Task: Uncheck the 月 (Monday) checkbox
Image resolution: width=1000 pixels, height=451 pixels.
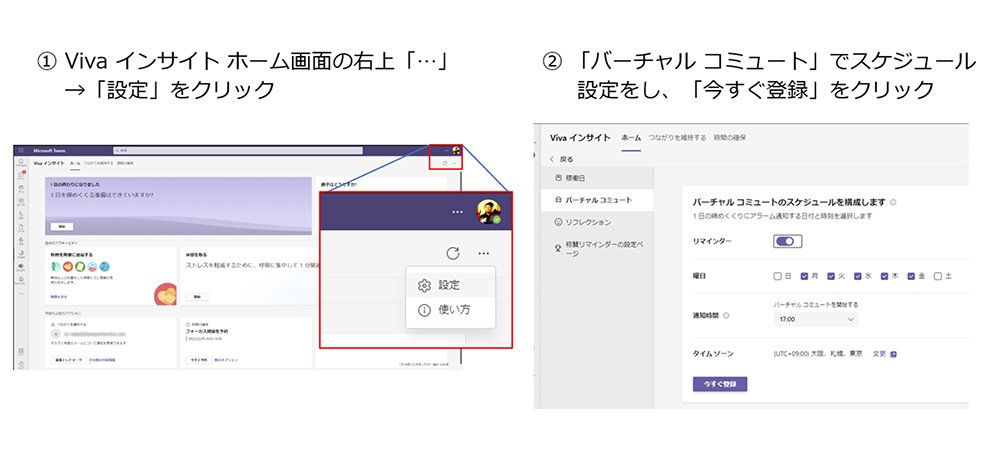Action: click(804, 276)
